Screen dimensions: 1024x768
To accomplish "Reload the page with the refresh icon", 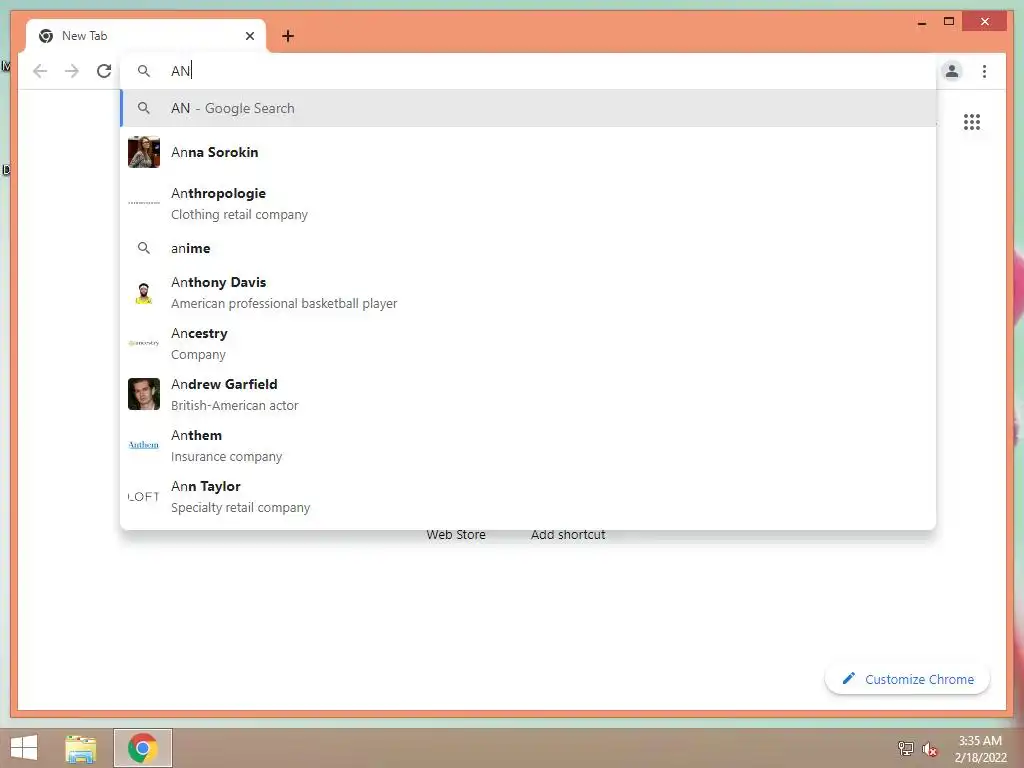I will pos(104,71).
